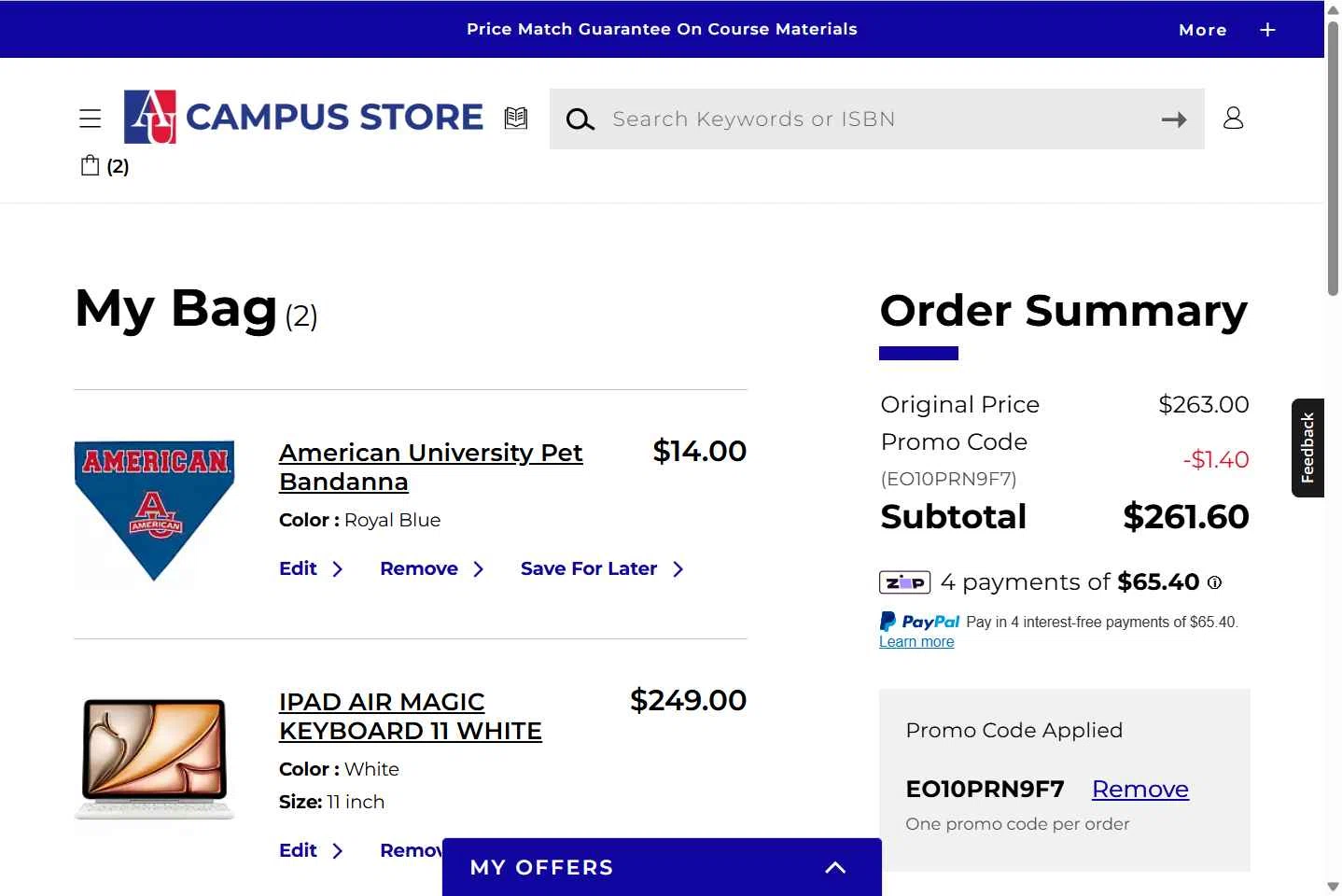The height and width of the screenshot is (896, 1342).
Task: Save the Pet Bandanna for later
Action: 602,568
